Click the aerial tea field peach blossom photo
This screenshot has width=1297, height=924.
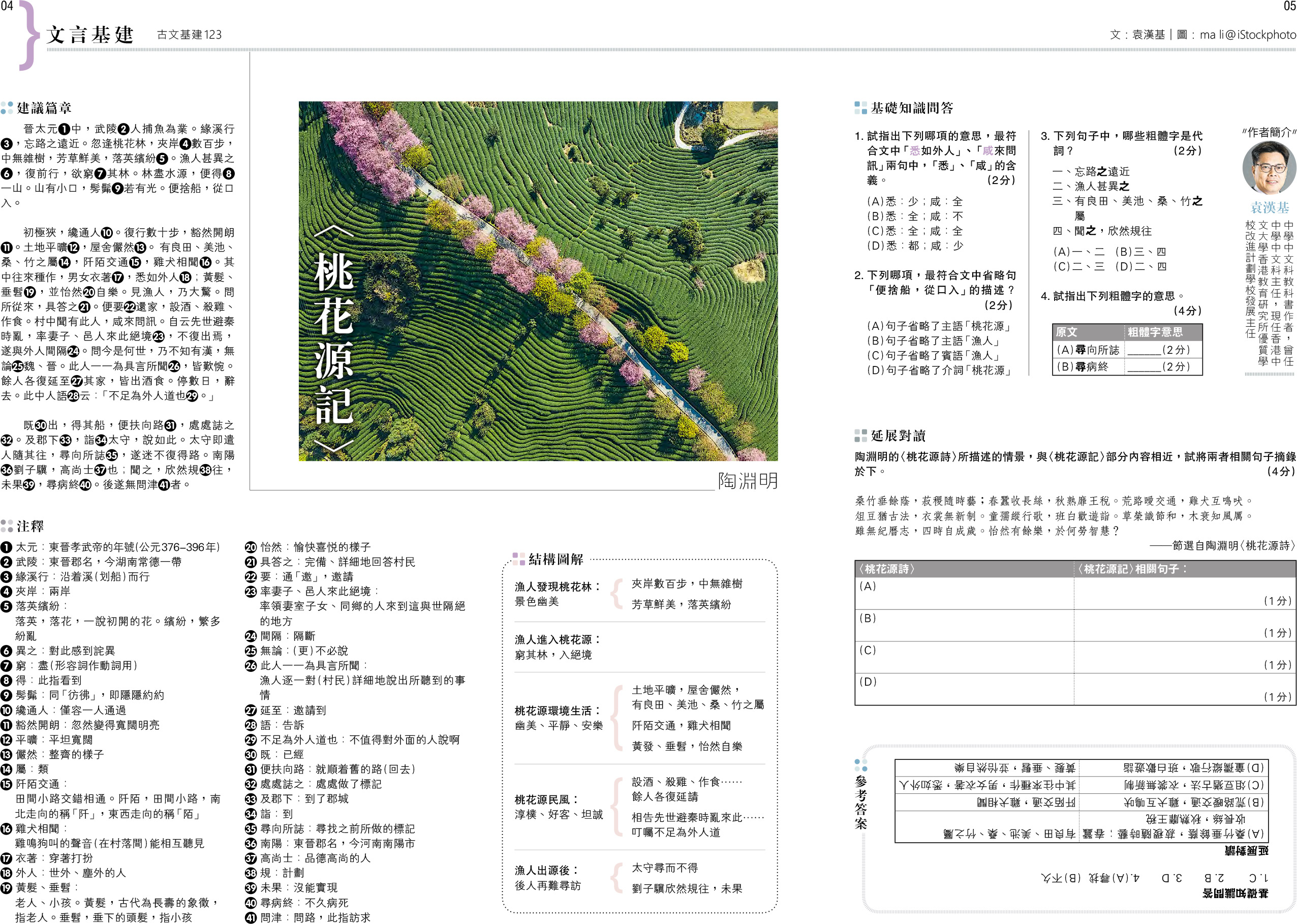538,281
